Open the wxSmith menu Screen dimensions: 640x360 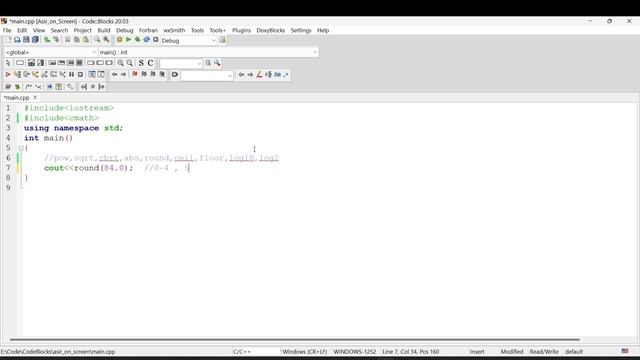(x=174, y=30)
